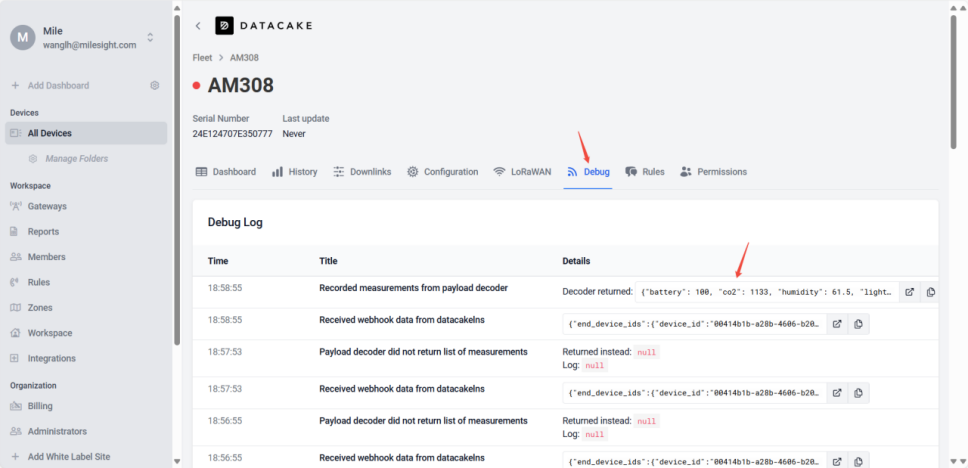Open workspace switcher chevrons next to Mile

point(150,37)
